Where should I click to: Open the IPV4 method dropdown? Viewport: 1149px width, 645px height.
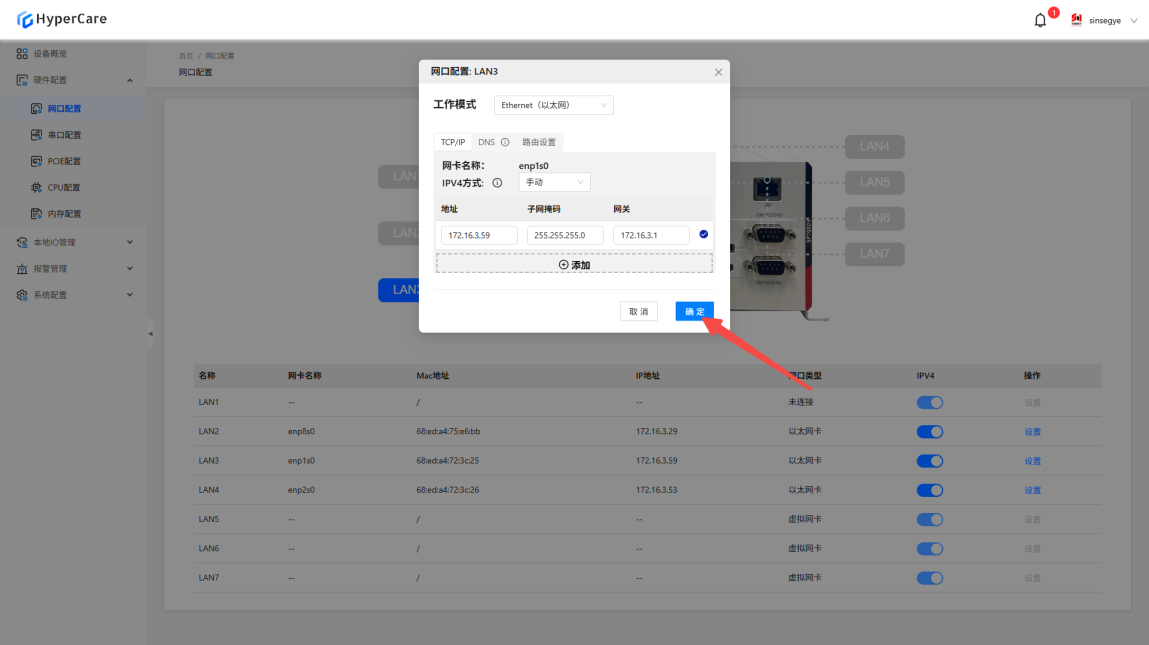tap(554, 183)
